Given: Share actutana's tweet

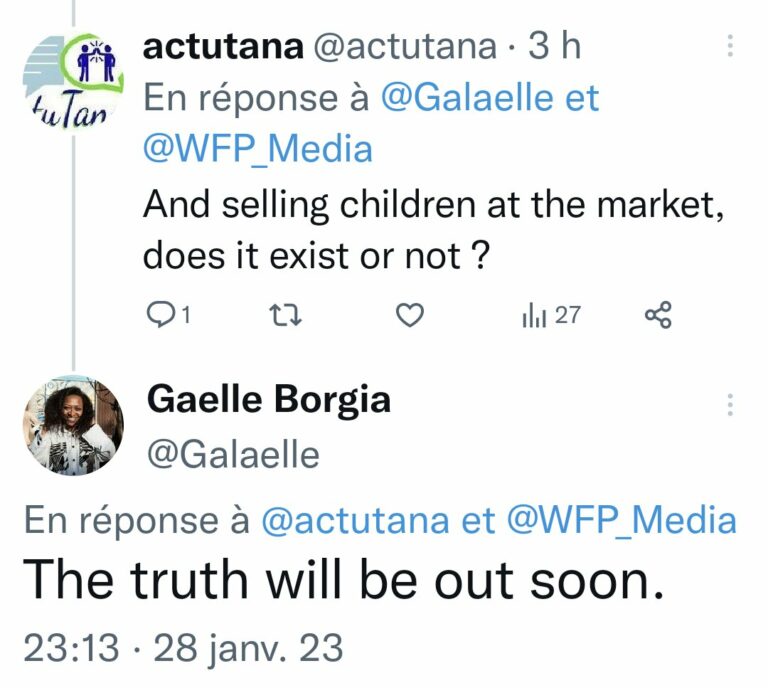Looking at the screenshot, I should (658, 315).
